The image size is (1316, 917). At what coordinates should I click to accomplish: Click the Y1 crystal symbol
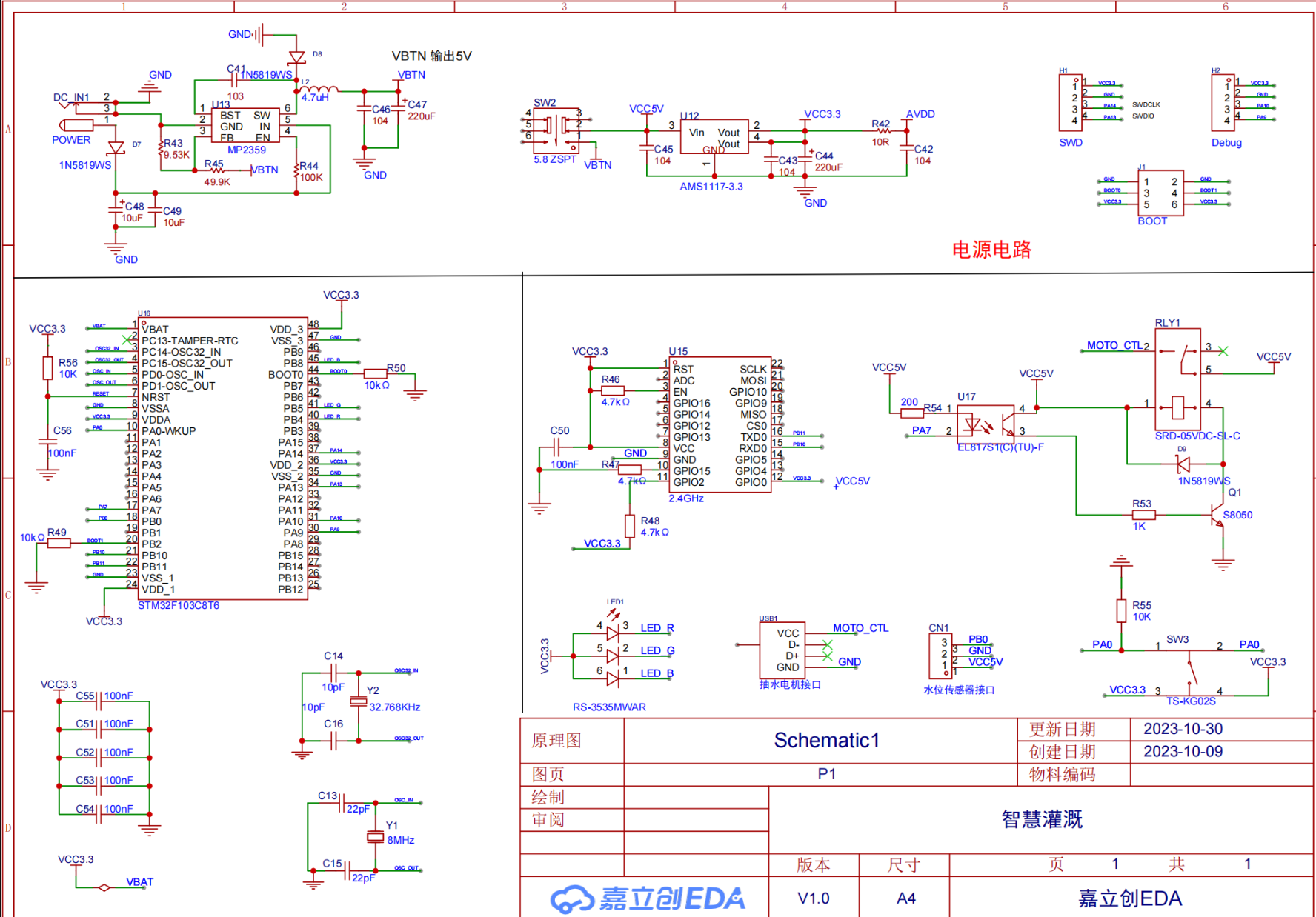click(376, 838)
